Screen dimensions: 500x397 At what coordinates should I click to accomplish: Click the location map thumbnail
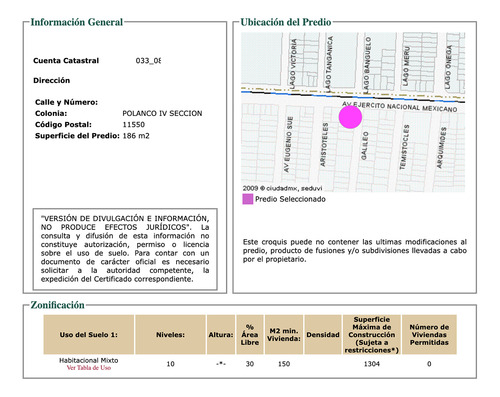[353, 112]
